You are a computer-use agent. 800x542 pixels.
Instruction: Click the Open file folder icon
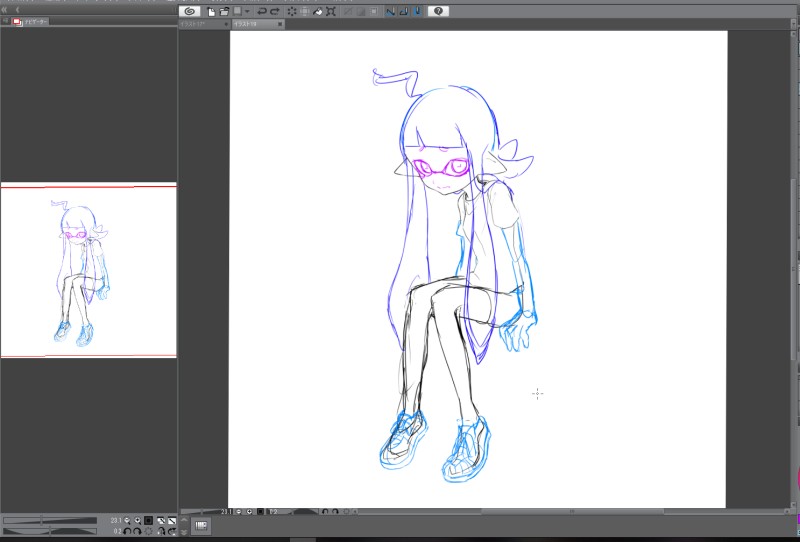point(224,11)
